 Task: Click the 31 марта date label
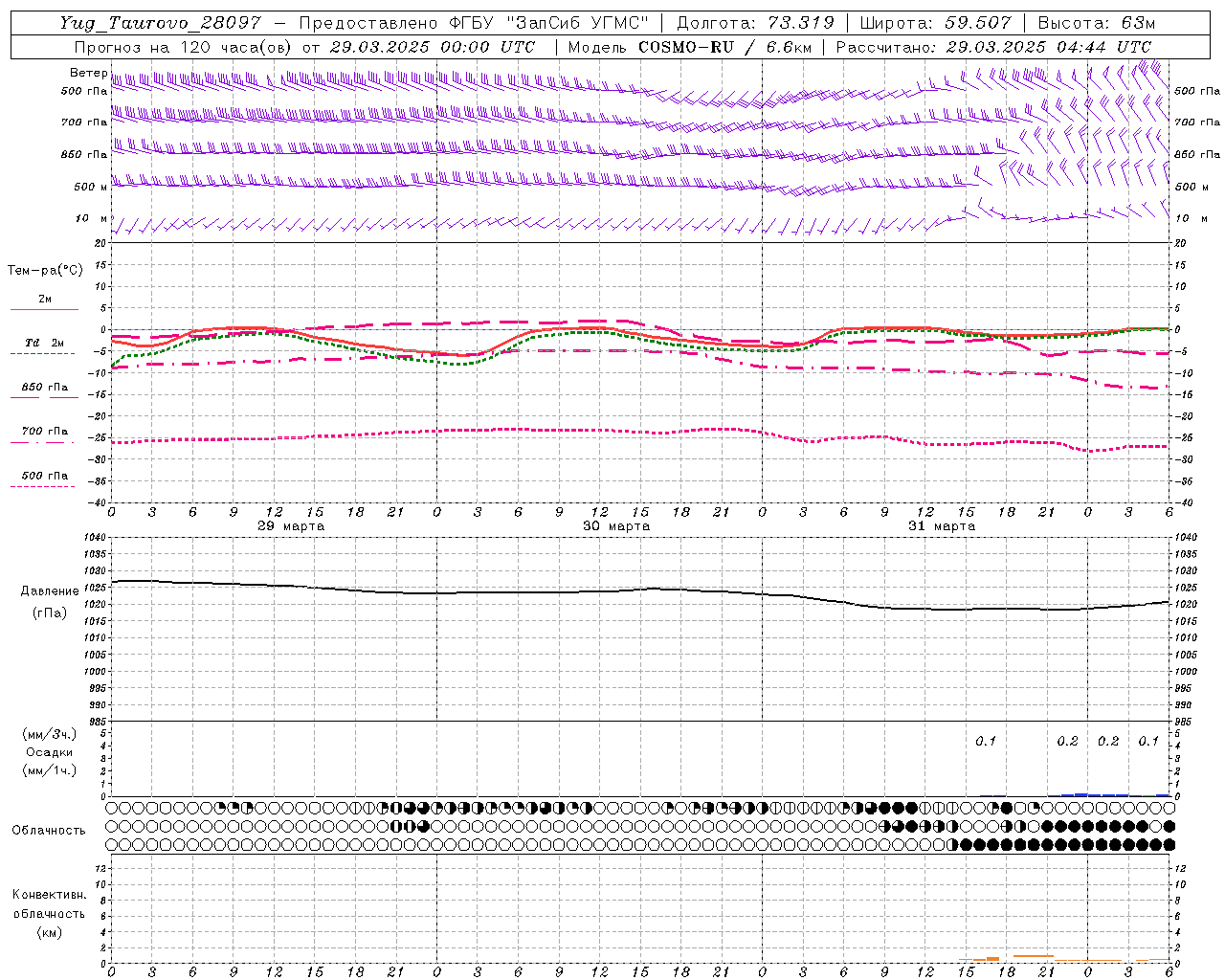[942, 526]
